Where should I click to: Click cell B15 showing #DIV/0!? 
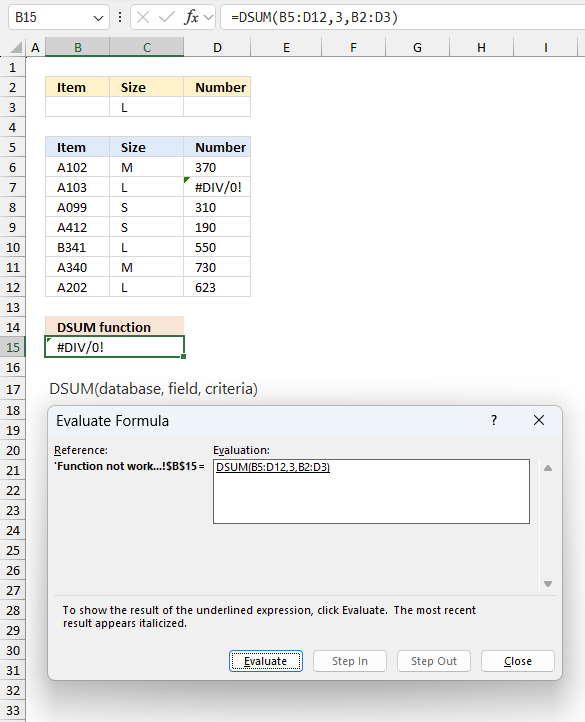(x=115, y=347)
